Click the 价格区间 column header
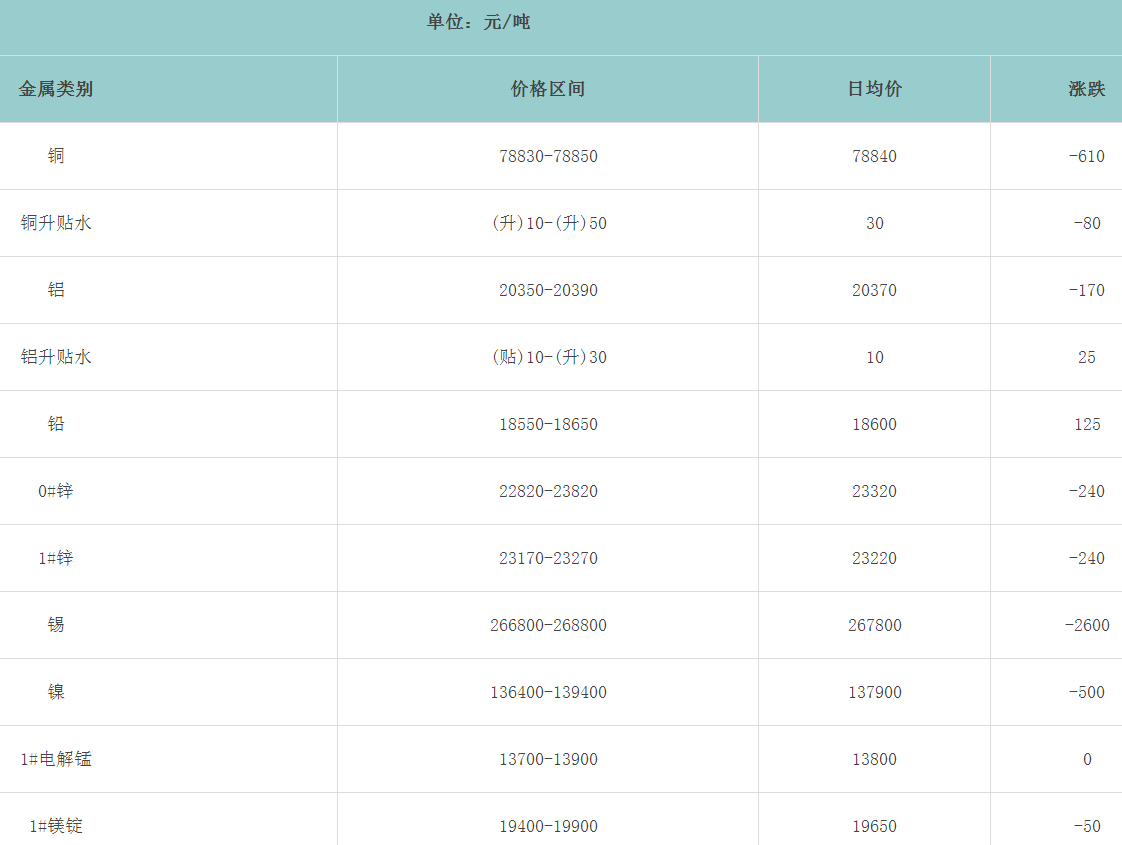 (x=548, y=89)
